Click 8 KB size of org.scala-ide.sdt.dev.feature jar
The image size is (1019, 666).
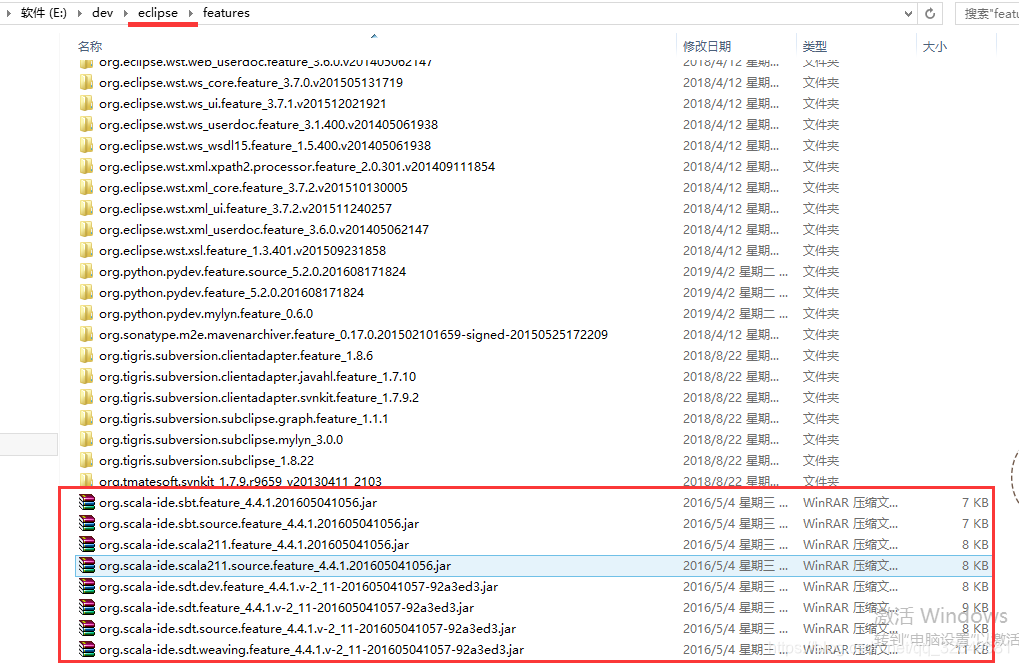coord(975,586)
